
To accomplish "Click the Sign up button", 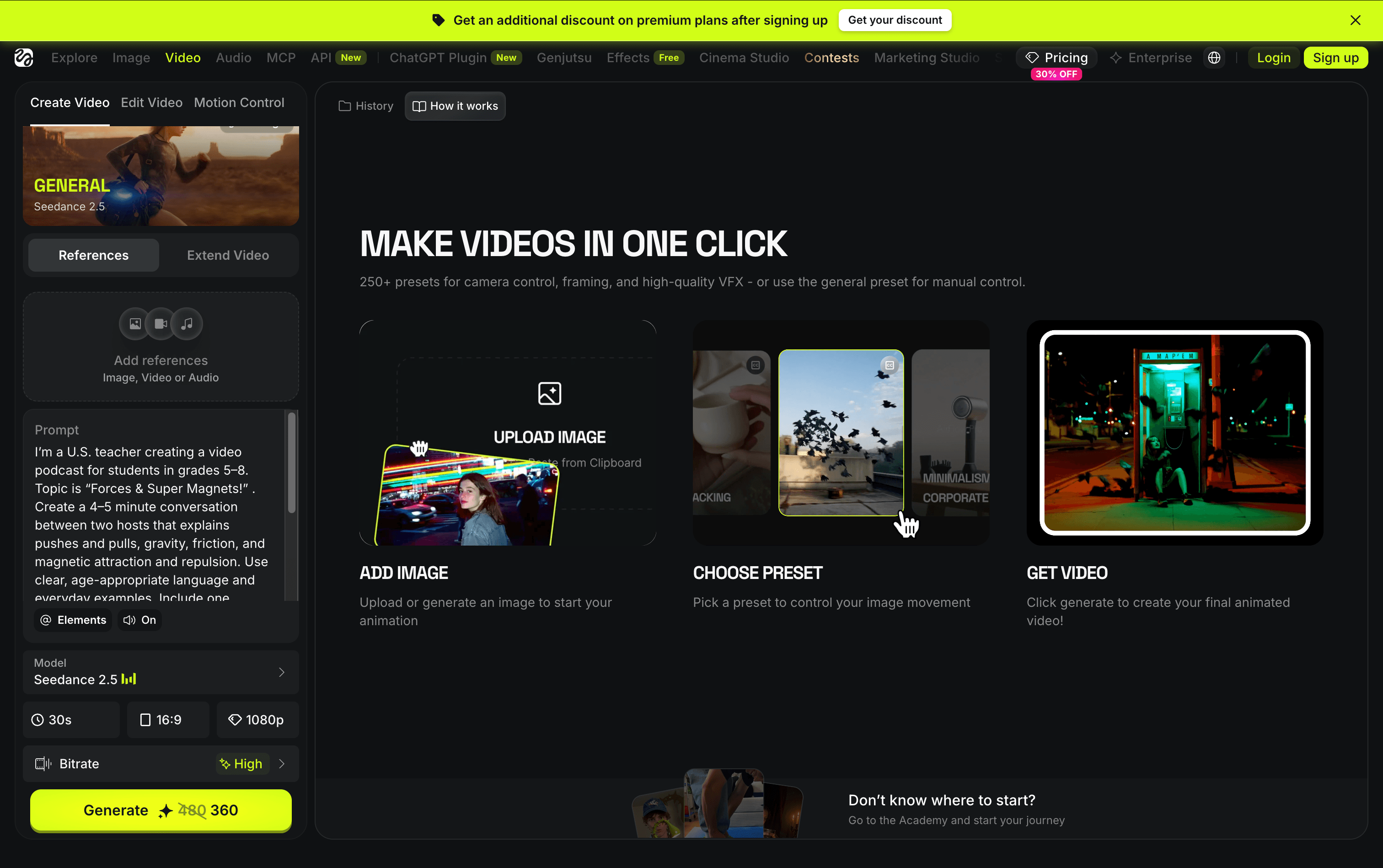I will (1336, 58).
